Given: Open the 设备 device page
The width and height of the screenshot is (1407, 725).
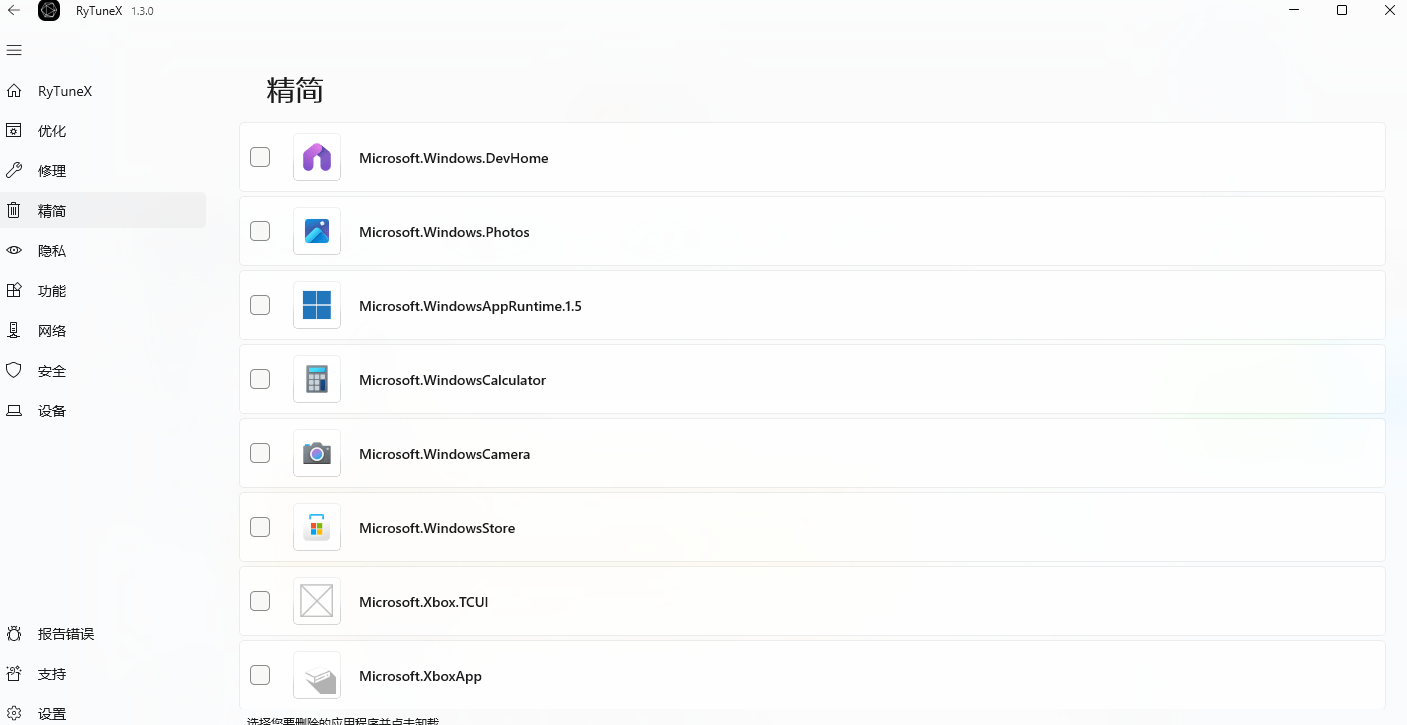Looking at the screenshot, I should pyautogui.click(x=52, y=411).
